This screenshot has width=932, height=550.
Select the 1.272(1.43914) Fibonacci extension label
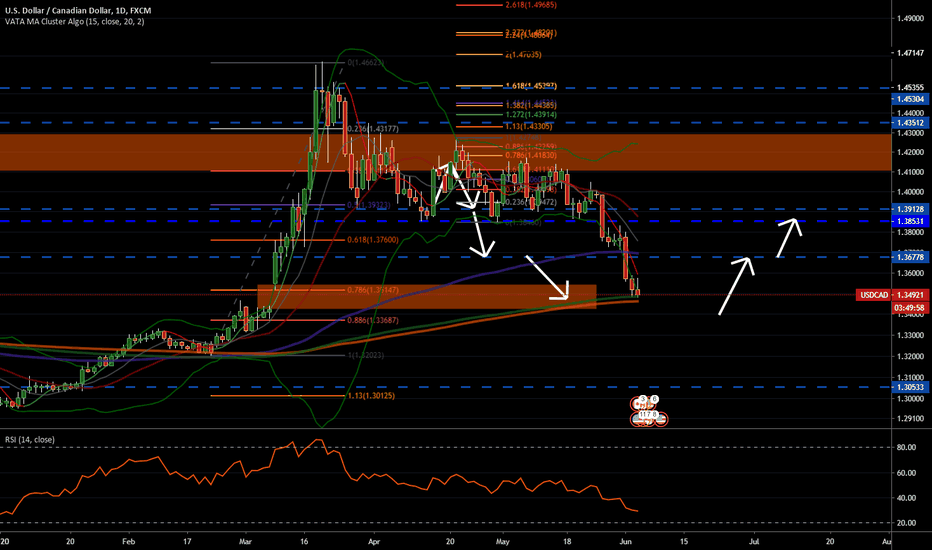531,114
